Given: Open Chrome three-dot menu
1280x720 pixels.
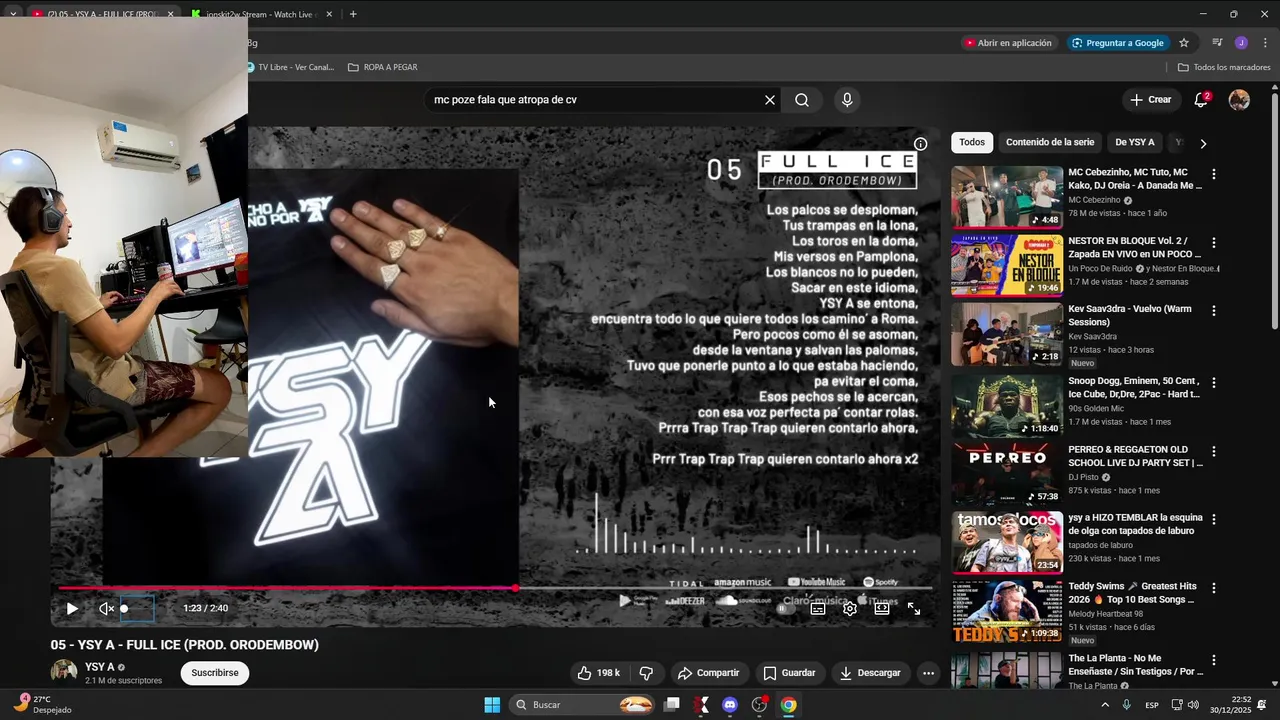Looking at the screenshot, I should [x=1266, y=43].
